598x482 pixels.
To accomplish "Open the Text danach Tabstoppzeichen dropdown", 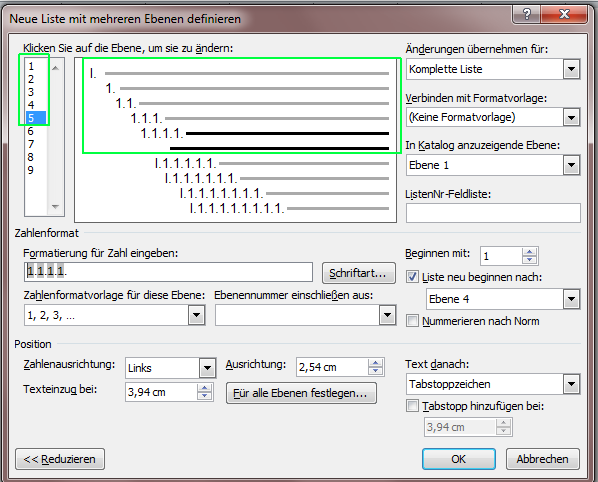I will (571, 384).
